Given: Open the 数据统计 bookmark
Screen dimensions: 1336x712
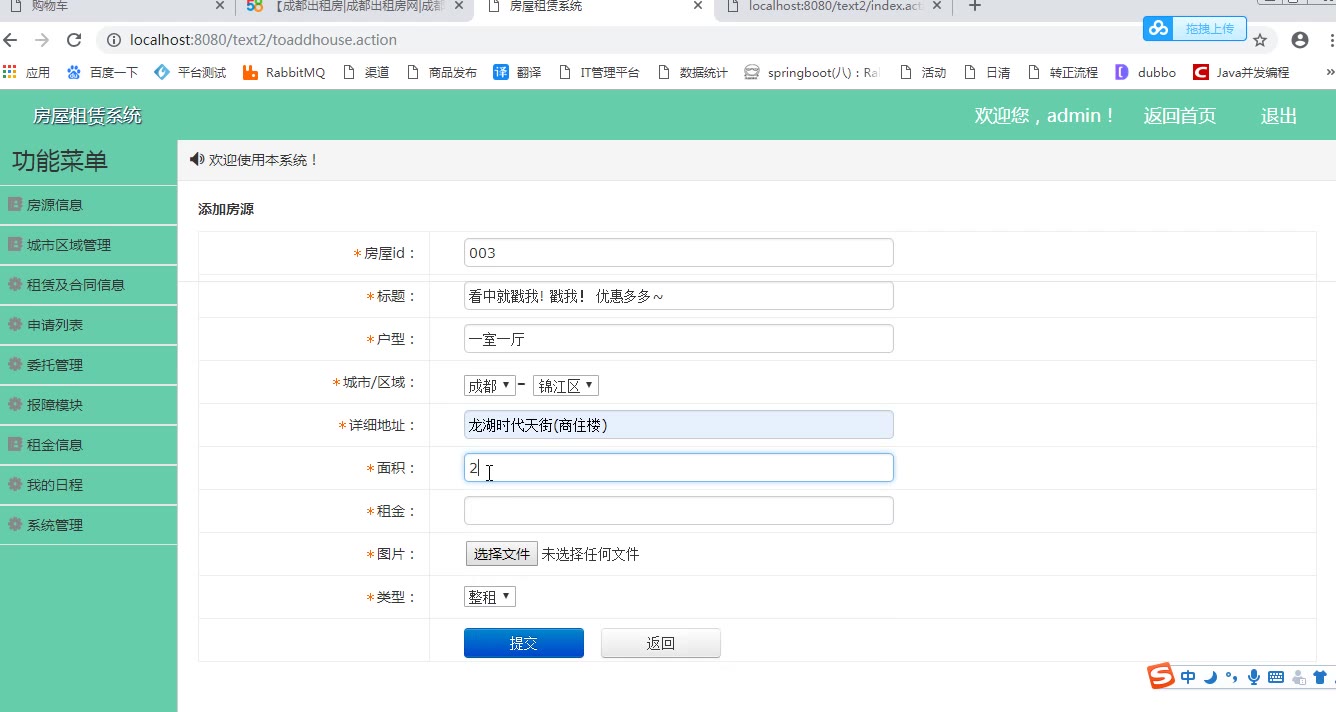Looking at the screenshot, I should coord(692,72).
